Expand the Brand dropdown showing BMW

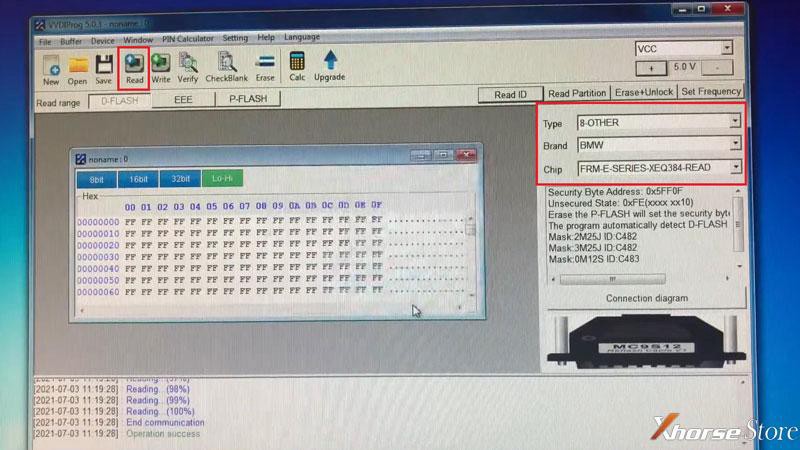(x=735, y=144)
